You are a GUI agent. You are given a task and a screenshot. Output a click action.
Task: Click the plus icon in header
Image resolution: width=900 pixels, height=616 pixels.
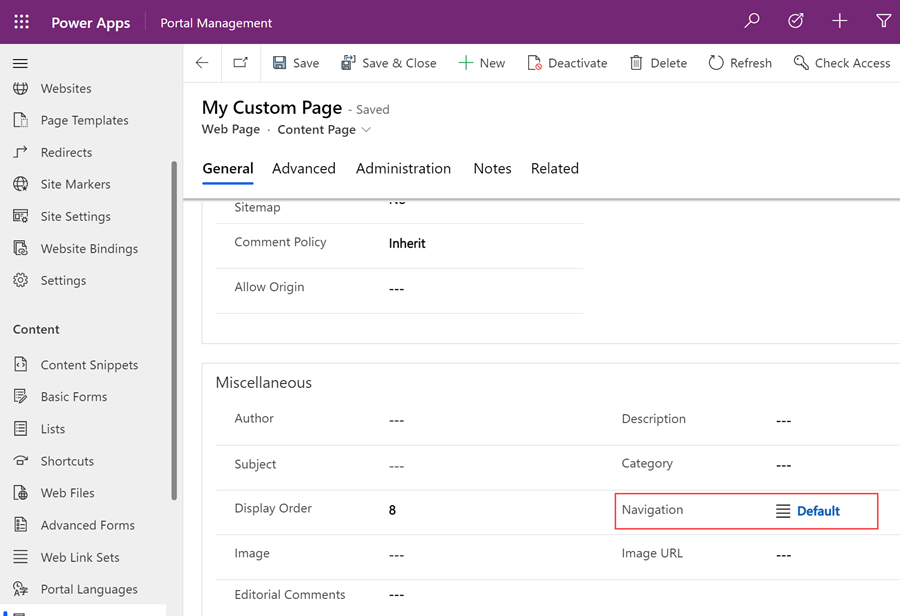(x=840, y=21)
